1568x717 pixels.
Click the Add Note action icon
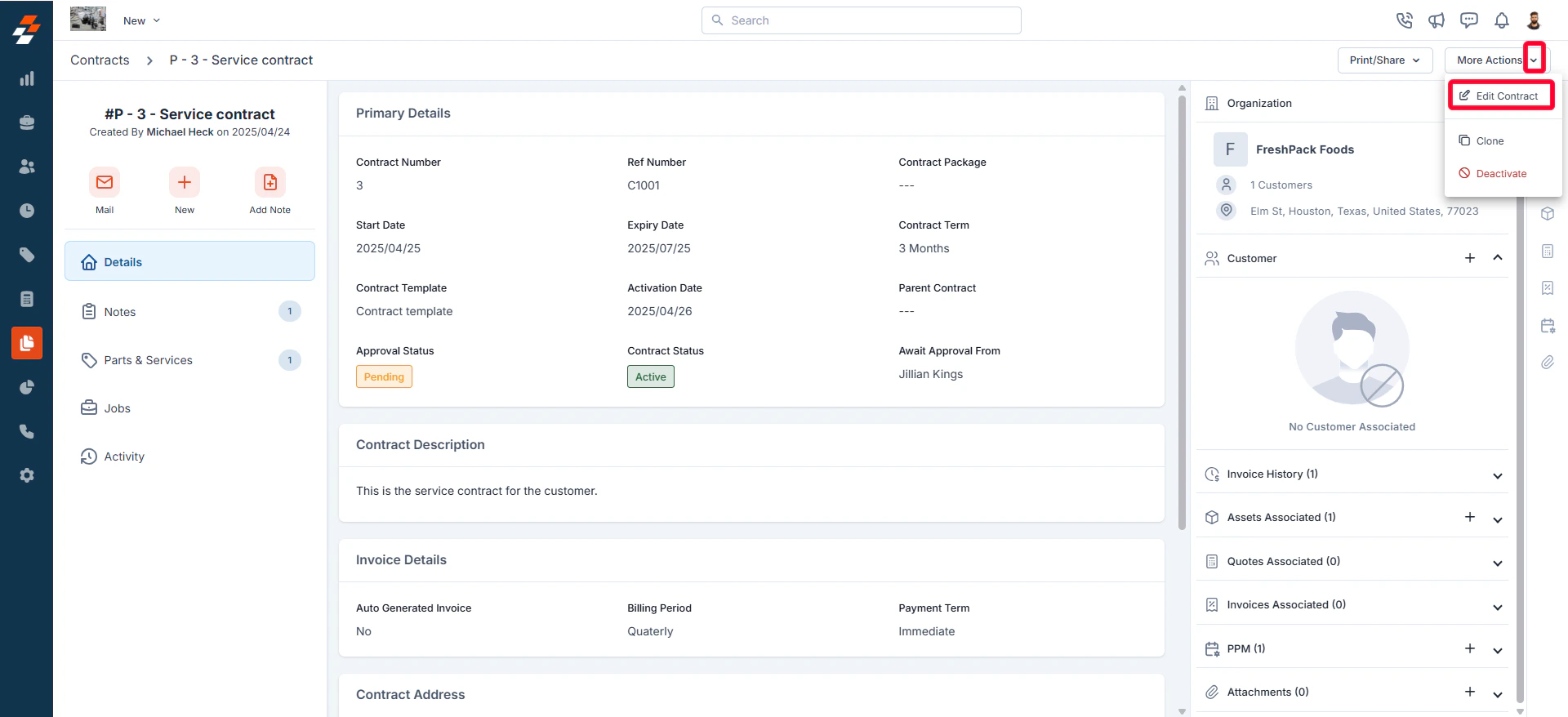(x=270, y=182)
